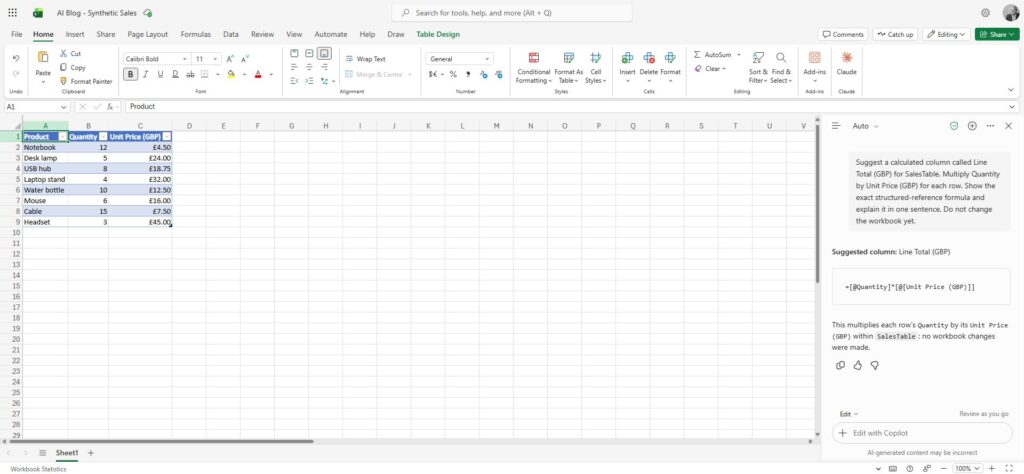Viewport: 1024px width, 474px height.
Task: Click the Catch up button
Action: tap(895, 34)
